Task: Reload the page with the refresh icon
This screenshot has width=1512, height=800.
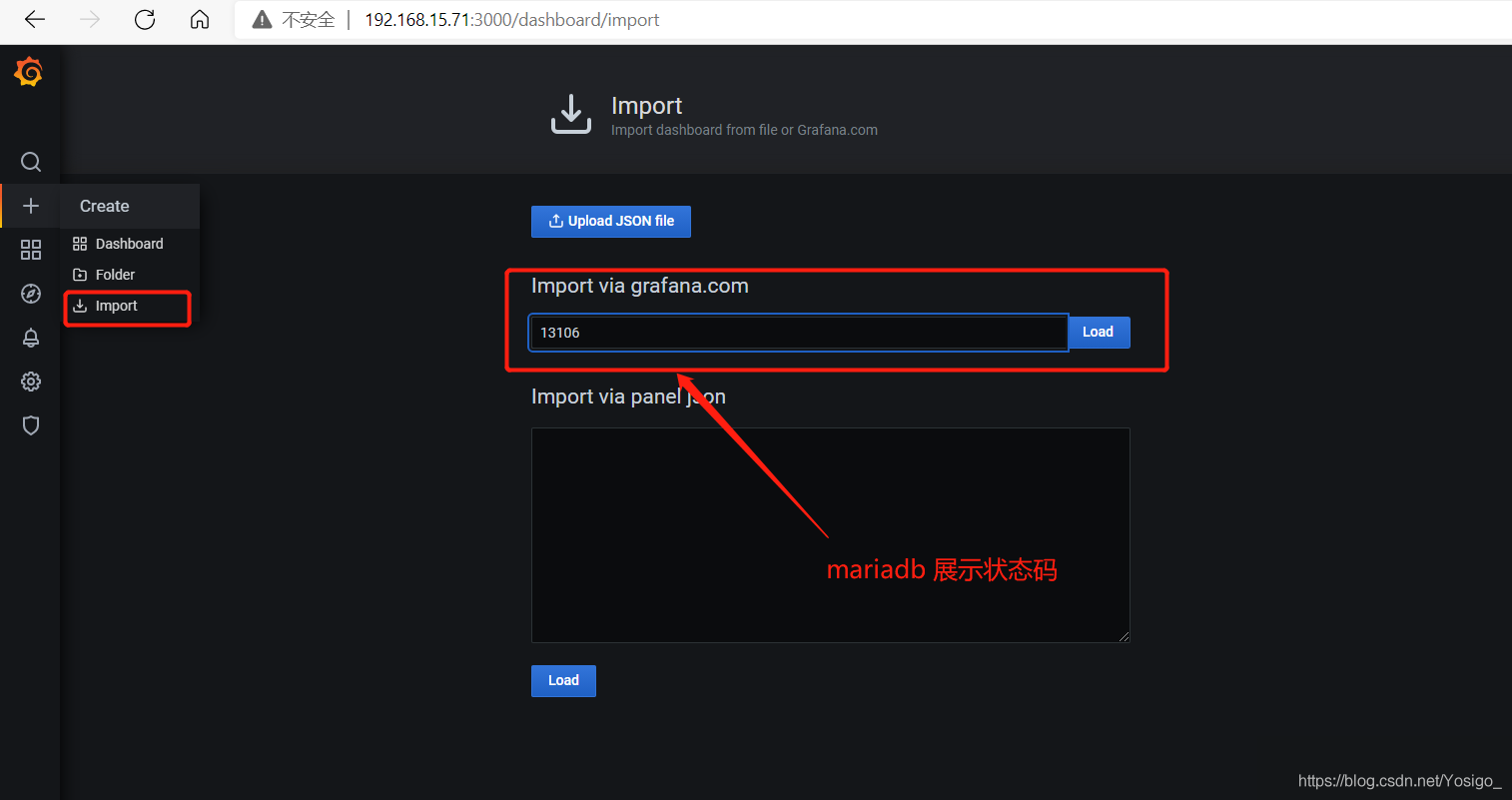Action: (145, 19)
